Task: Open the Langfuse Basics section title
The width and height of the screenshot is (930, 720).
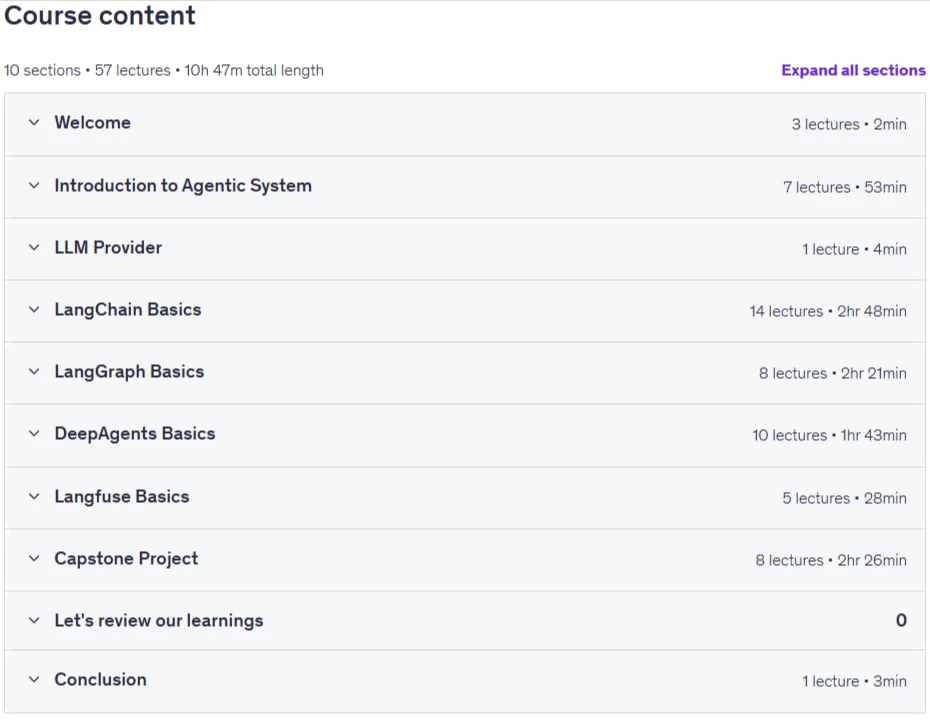Action: point(122,496)
